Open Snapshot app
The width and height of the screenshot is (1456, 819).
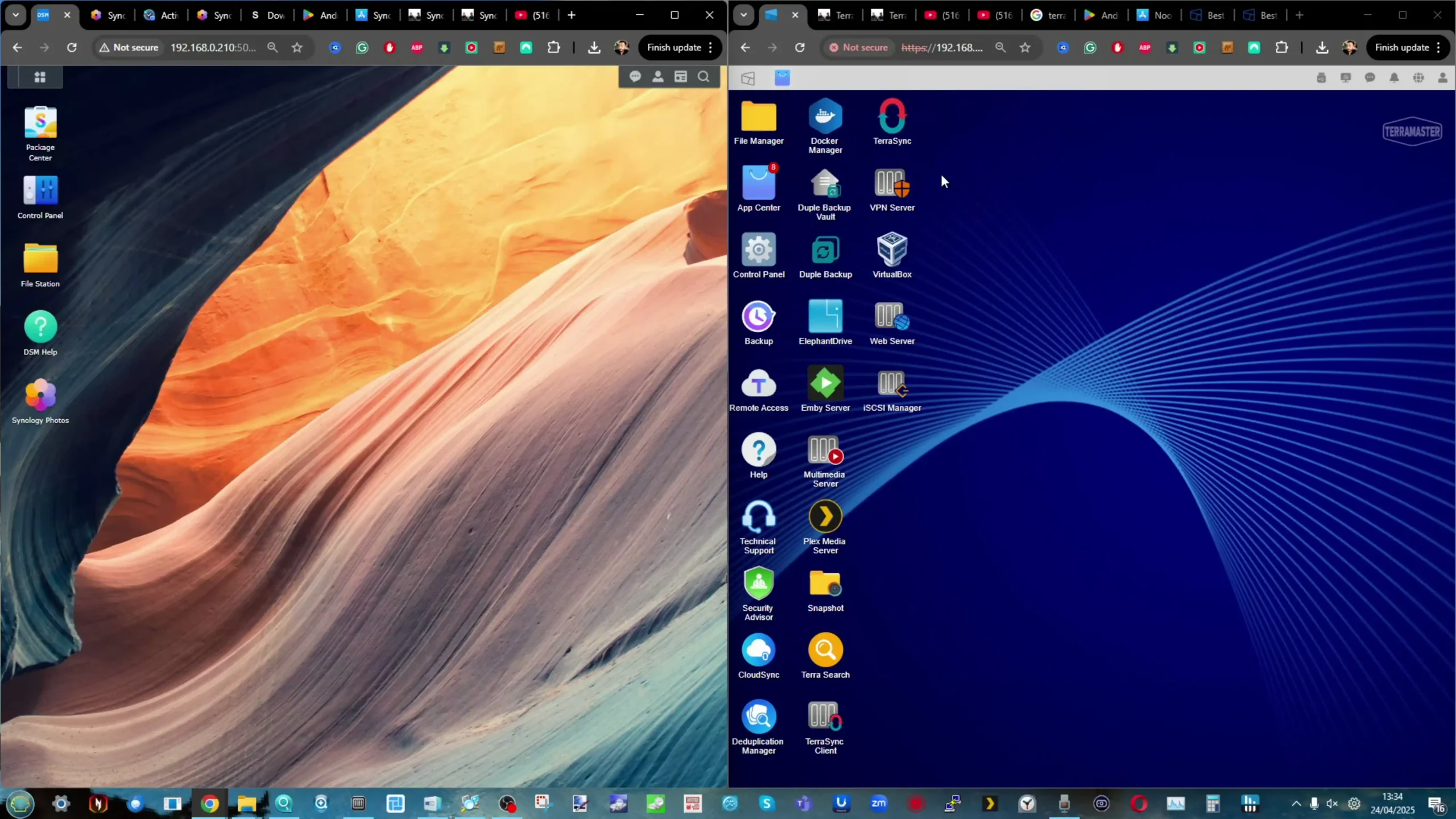tap(825, 591)
